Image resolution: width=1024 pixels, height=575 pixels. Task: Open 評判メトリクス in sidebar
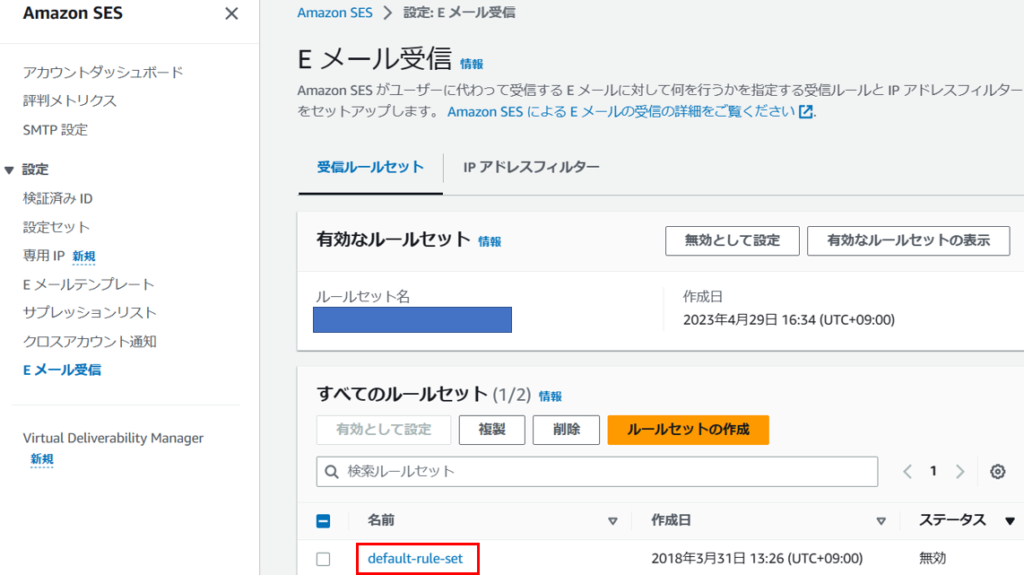tap(70, 101)
